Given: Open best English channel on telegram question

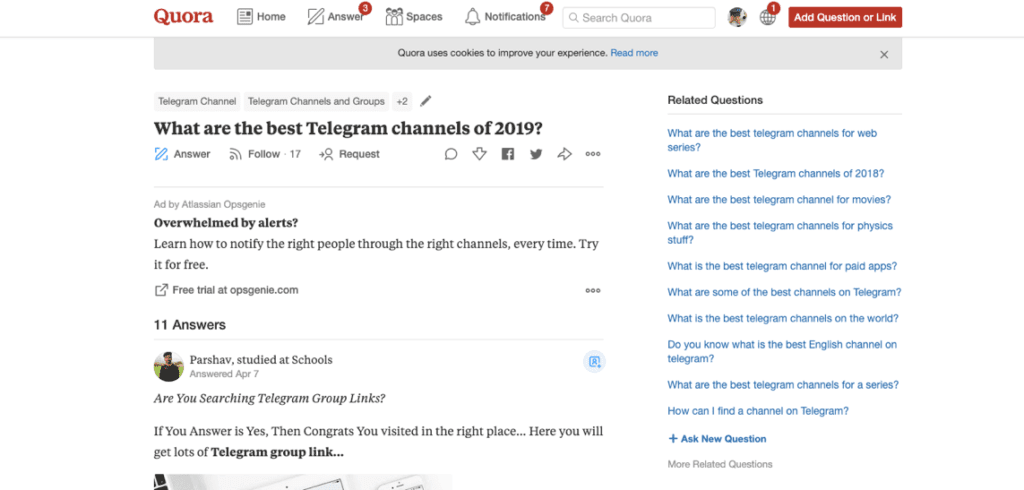Looking at the screenshot, I should 782,351.
